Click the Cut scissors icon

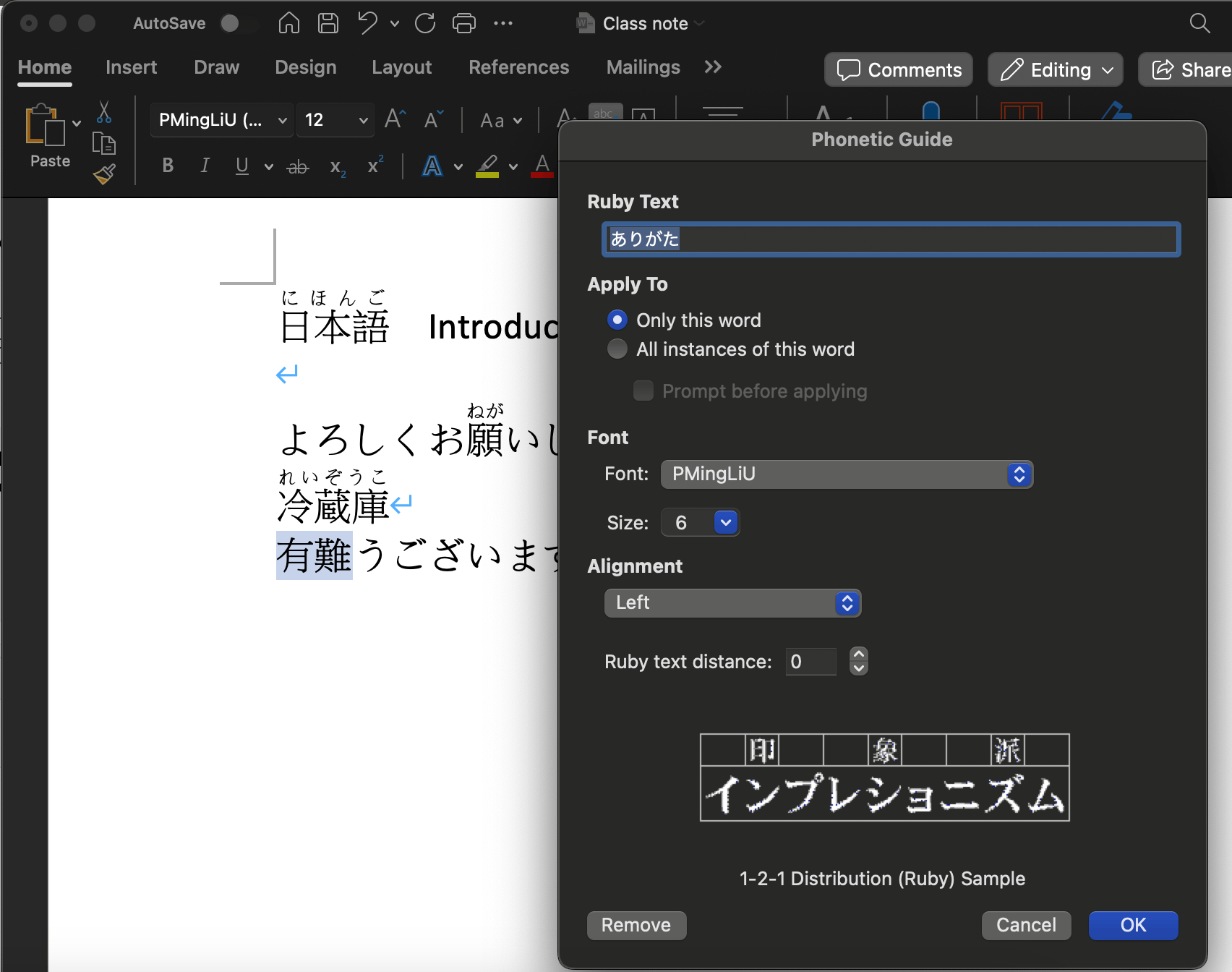tap(104, 111)
